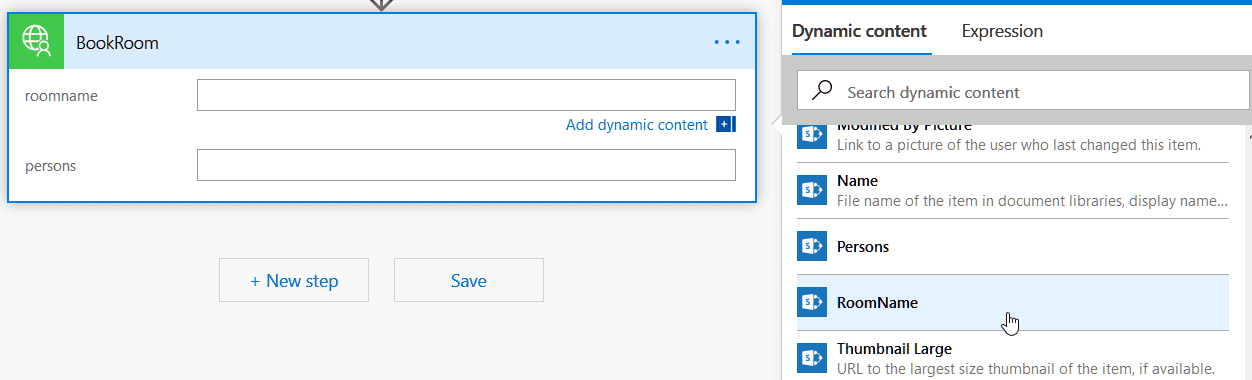Click the New step button
1252x380 pixels.
[294, 280]
